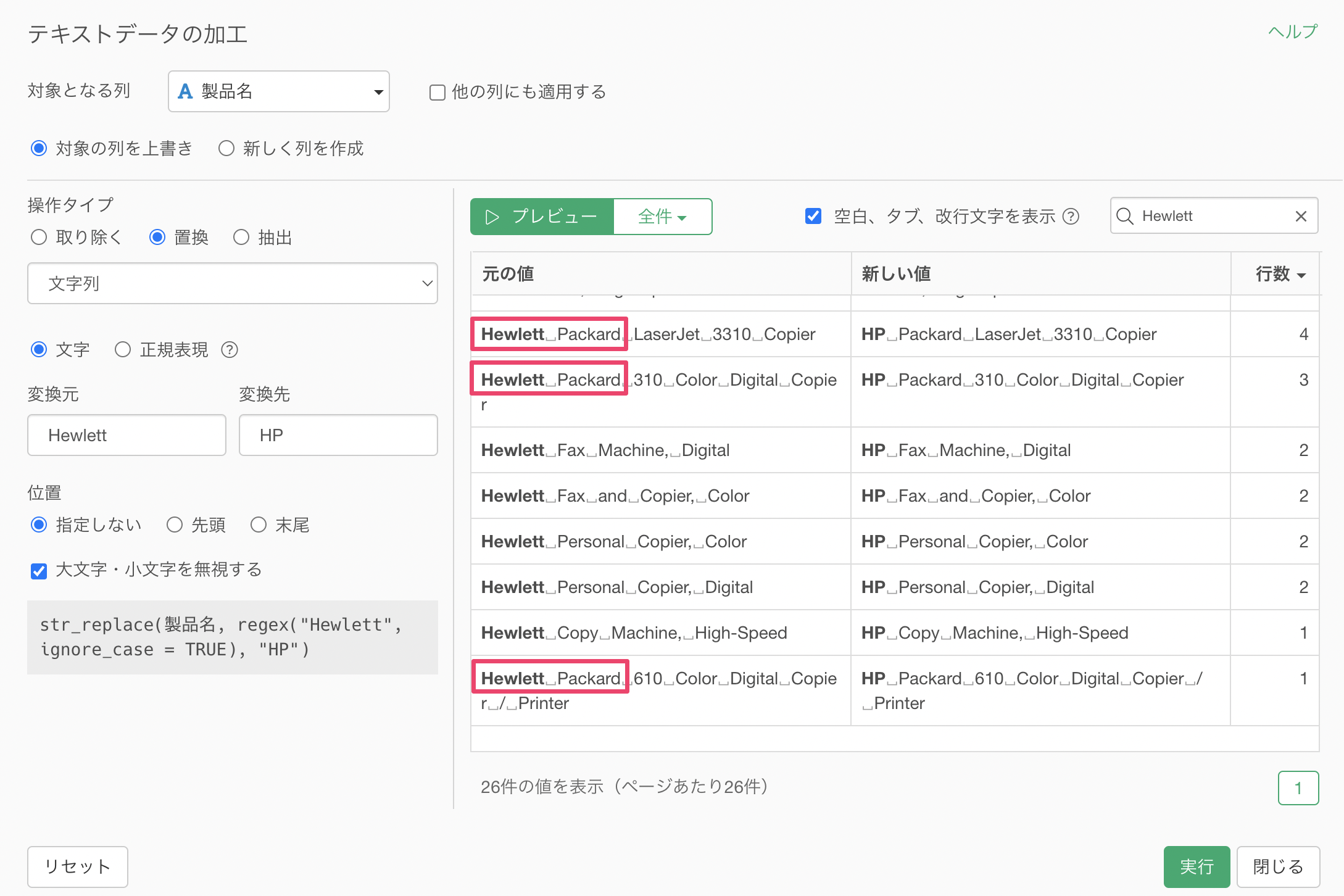Click the str_replace code snippet
This screenshot has height=896, width=1344.
coord(233,637)
